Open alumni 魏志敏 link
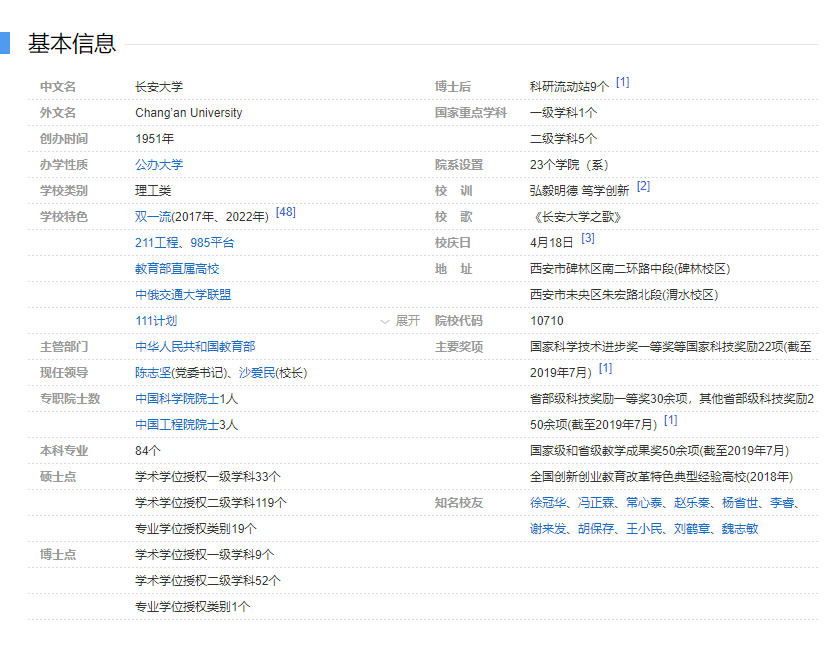 tap(740, 529)
